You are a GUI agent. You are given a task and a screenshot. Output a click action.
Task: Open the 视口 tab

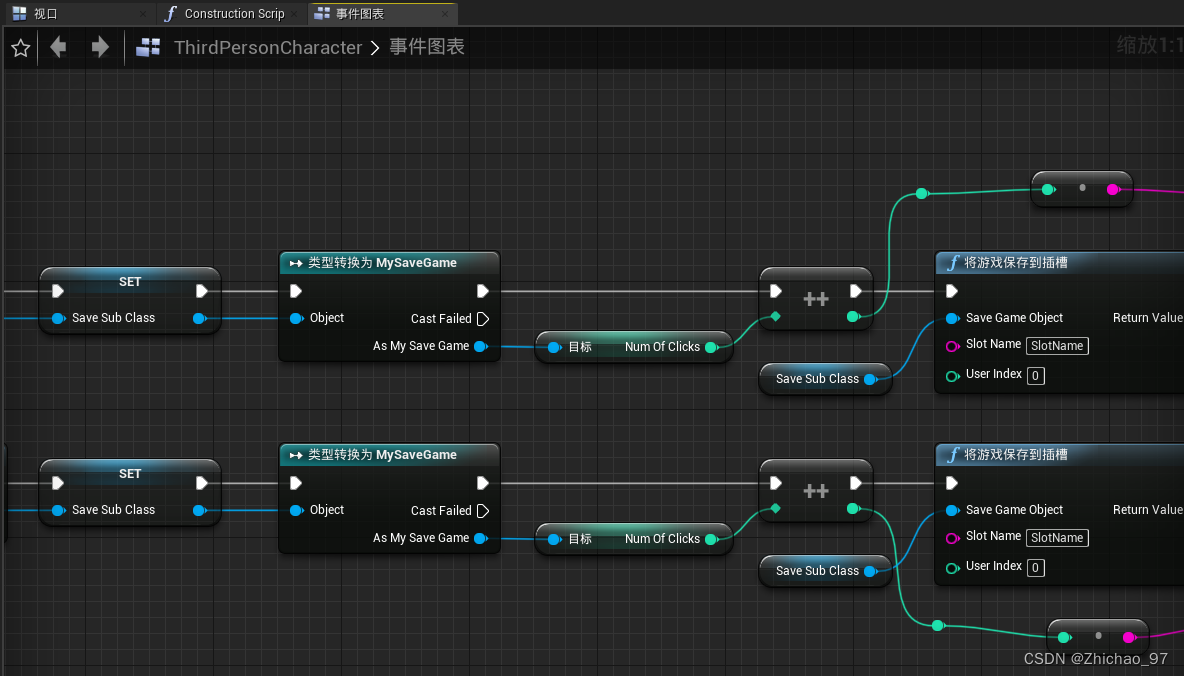point(45,14)
